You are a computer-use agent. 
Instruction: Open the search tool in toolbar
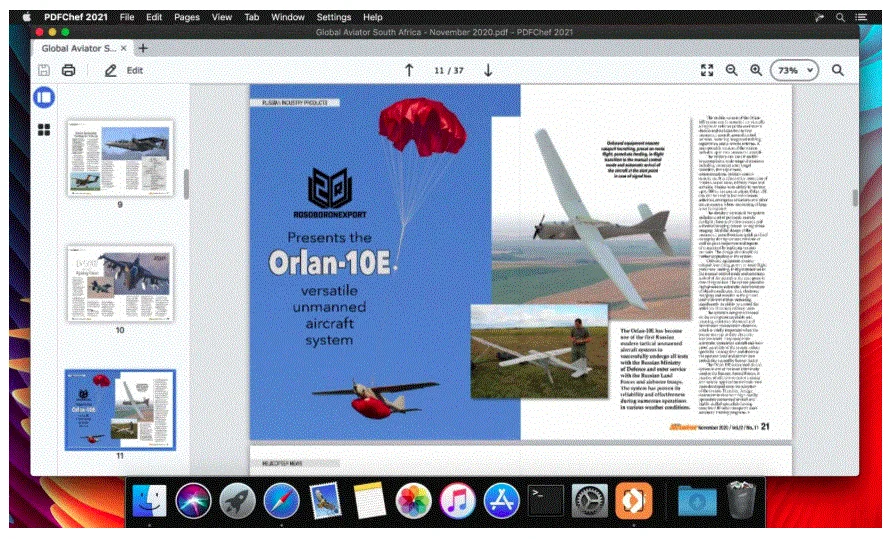coord(838,70)
